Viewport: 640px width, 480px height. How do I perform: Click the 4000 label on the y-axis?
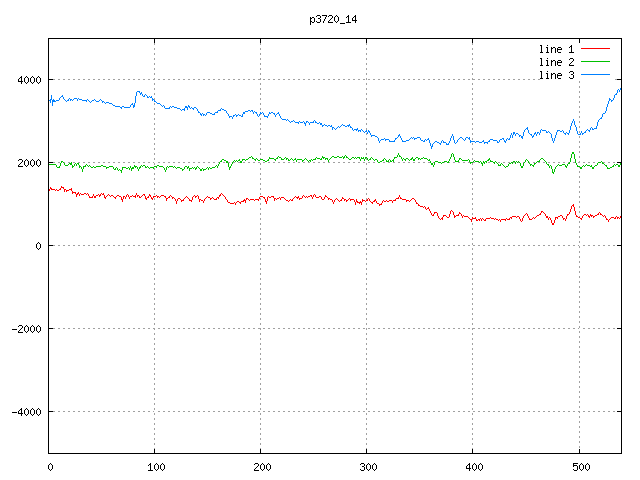click(x=27, y=80)
